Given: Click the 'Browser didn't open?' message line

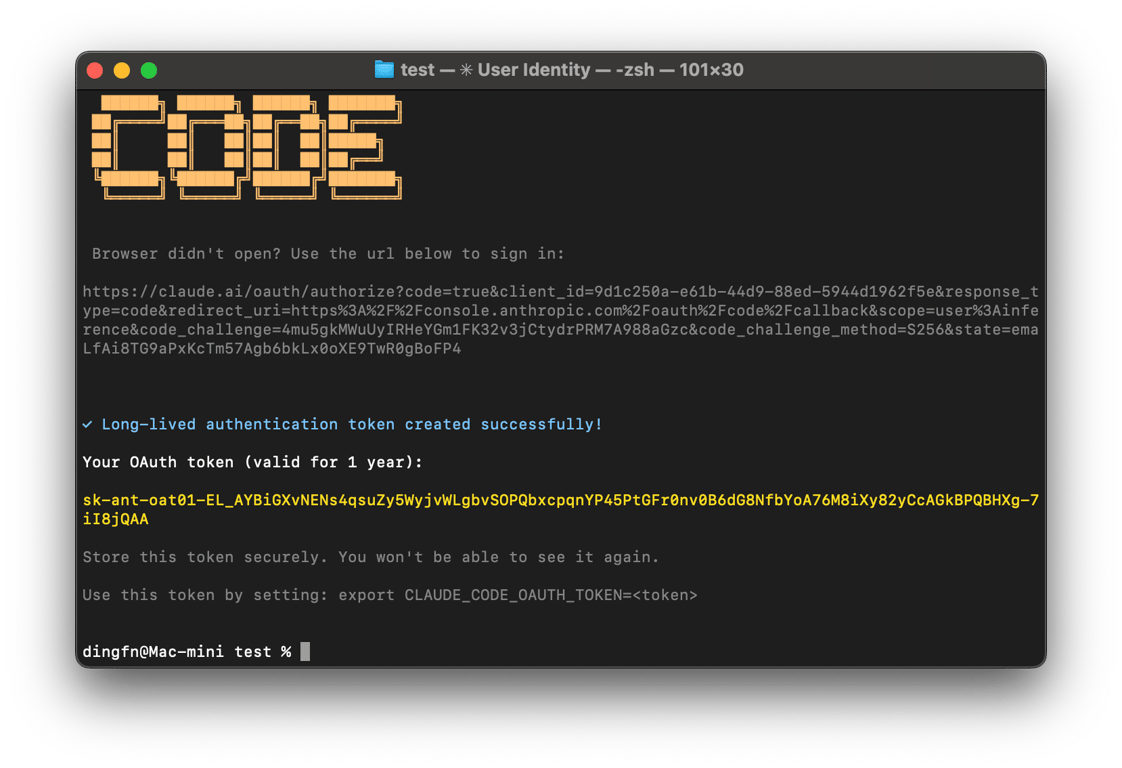Looking at the screenshot, I should click(328, 253).
